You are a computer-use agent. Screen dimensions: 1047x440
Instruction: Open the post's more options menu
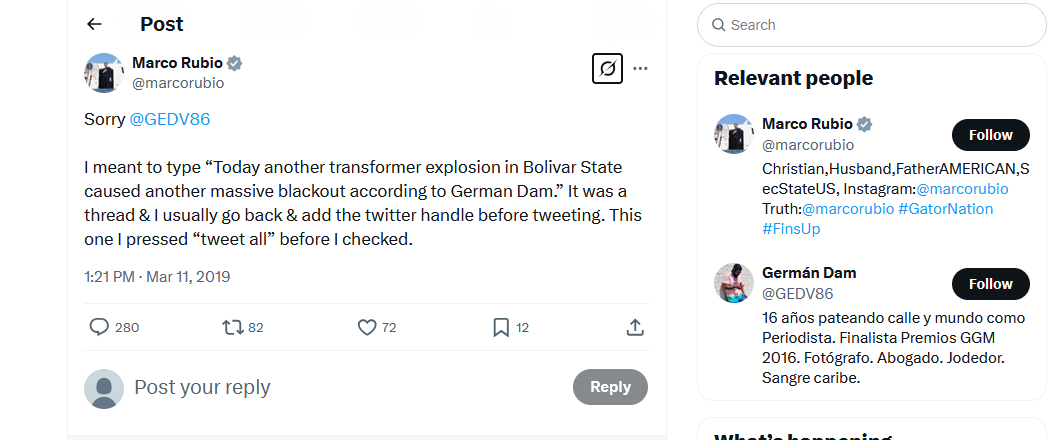point(641,69)
